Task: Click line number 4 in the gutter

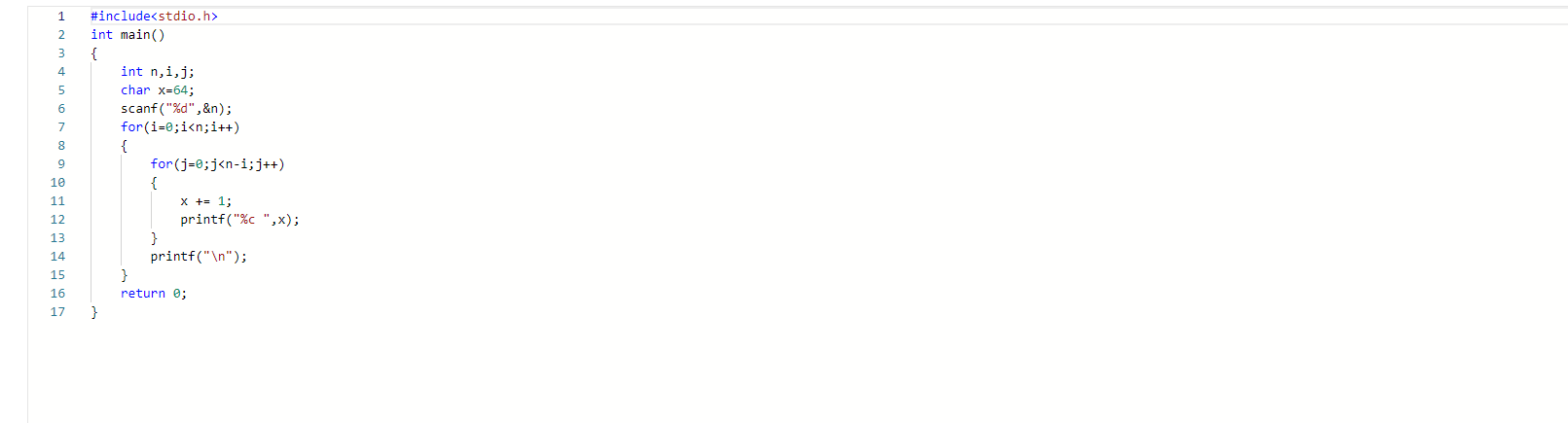Action: [61, 72]
